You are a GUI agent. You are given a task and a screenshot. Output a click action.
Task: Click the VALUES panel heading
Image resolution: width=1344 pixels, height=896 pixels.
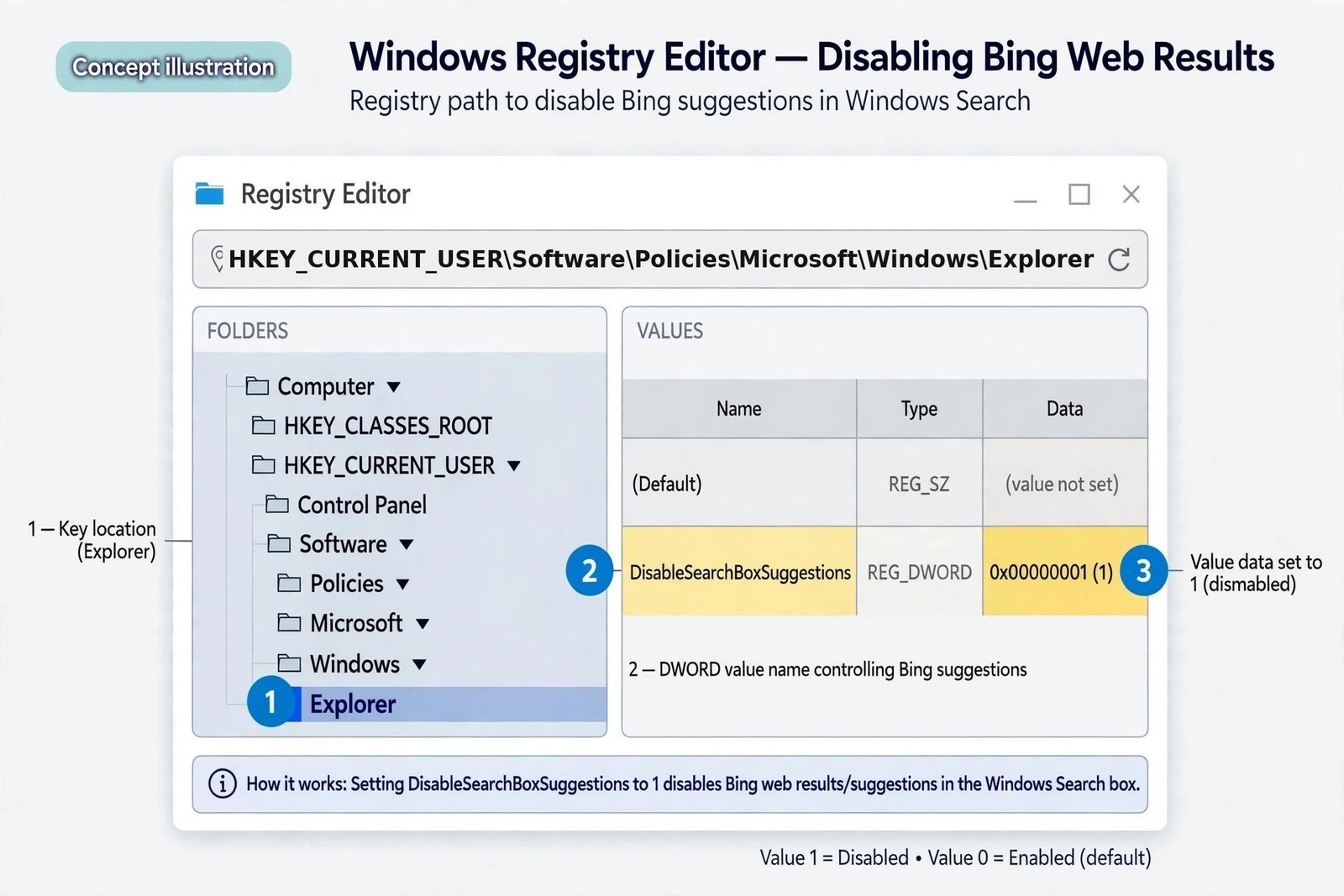(670, 331)
